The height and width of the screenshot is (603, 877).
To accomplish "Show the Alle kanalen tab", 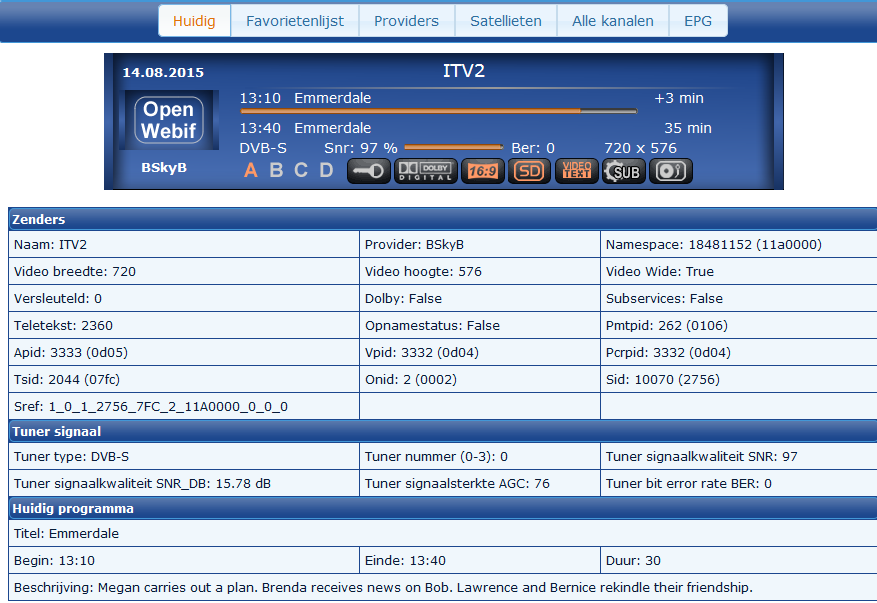I will tap(613, 21).
